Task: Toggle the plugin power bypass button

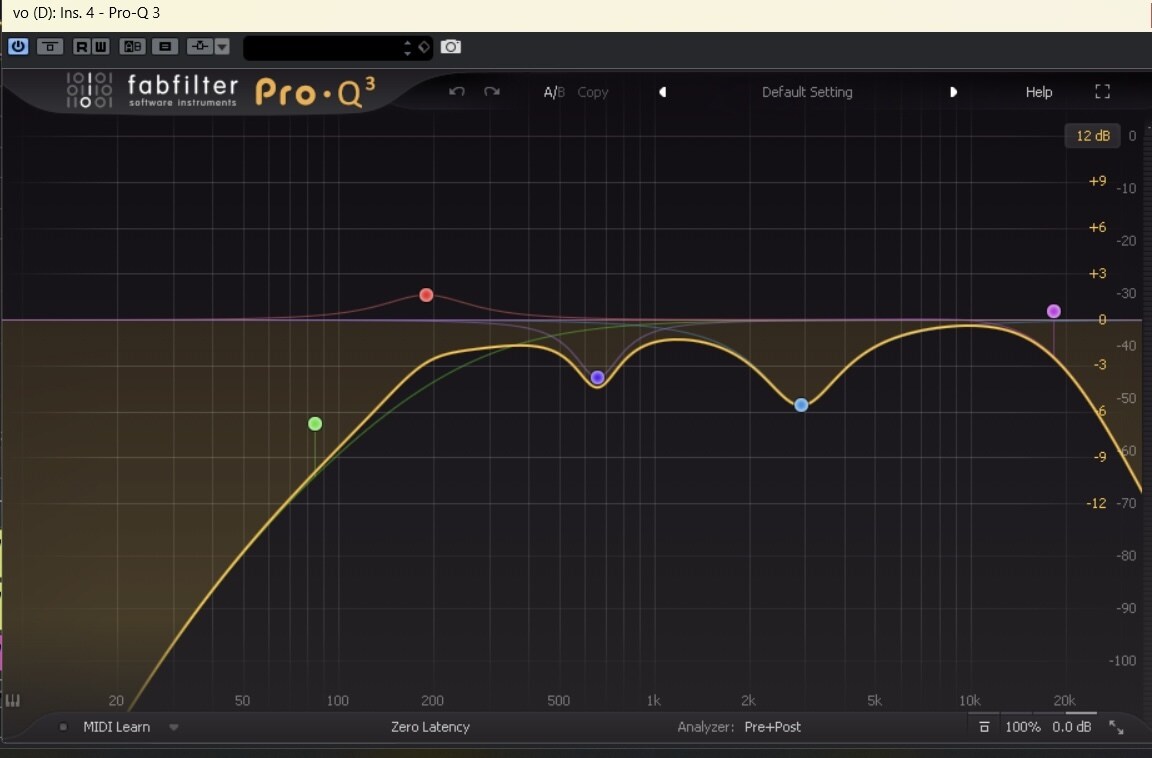Action: pyautogui.click(x=18, y=46)
